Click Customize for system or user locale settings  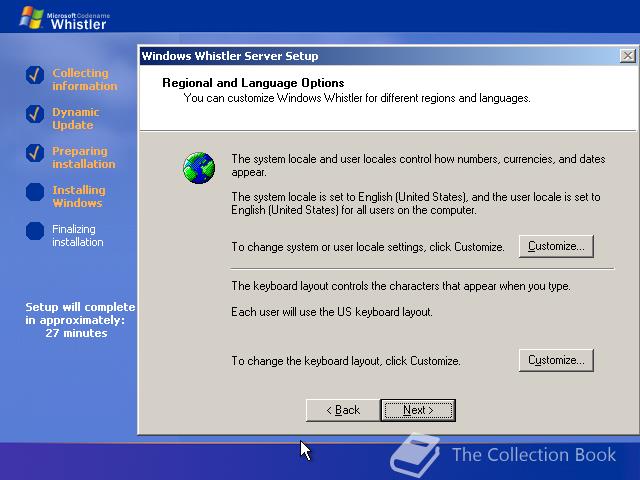(556, 246)
